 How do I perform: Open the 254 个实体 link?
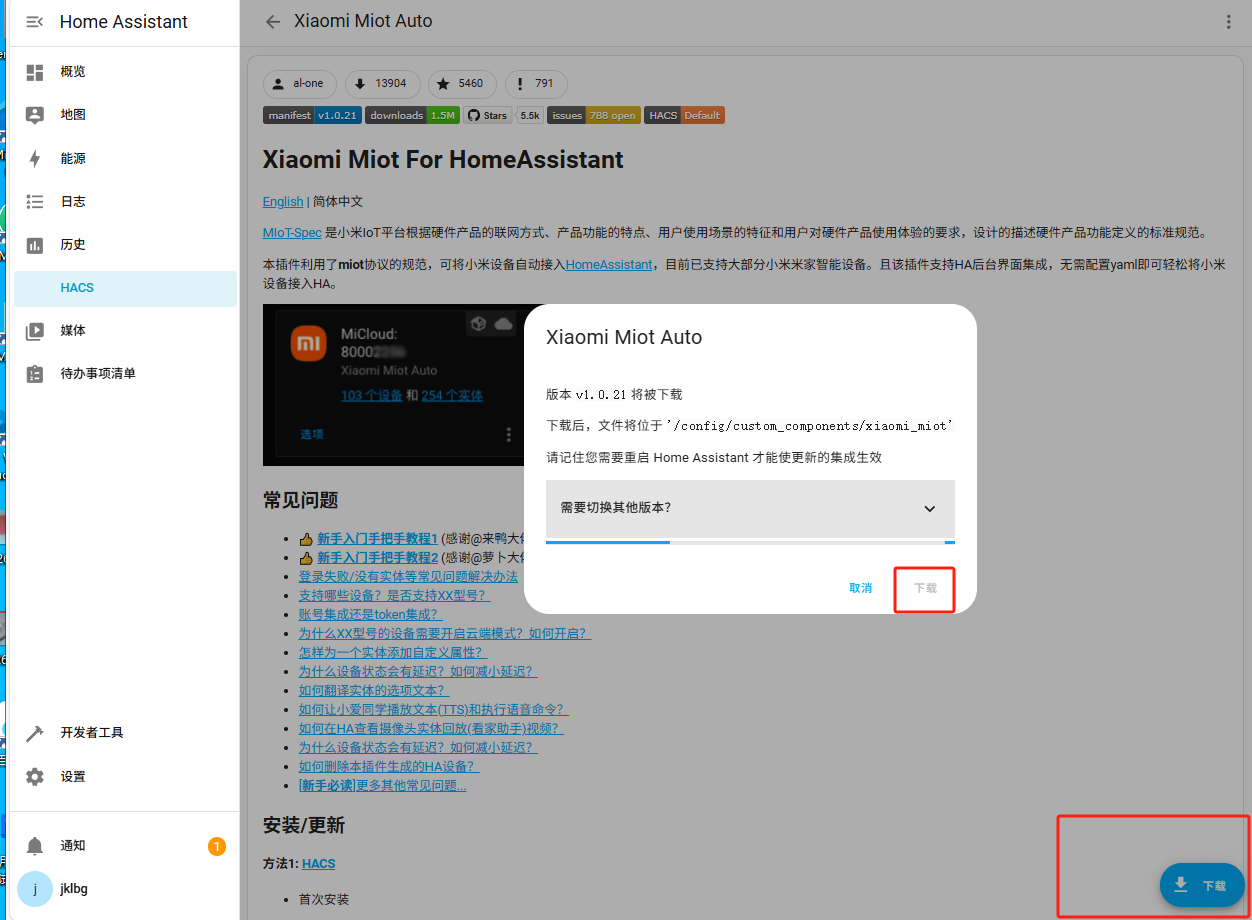[452, 395]
